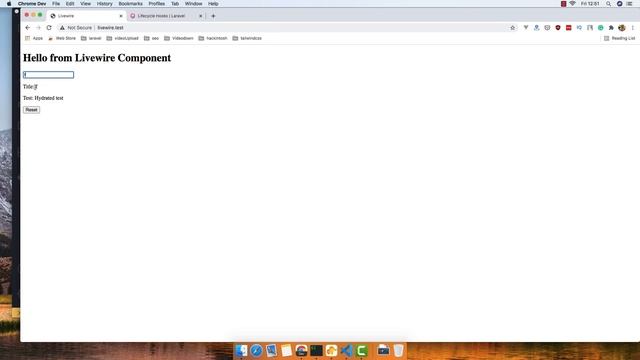The width and height of the screenshot is (640, 360).
Task: Open the Notes app in Dock
Action: 286,351
